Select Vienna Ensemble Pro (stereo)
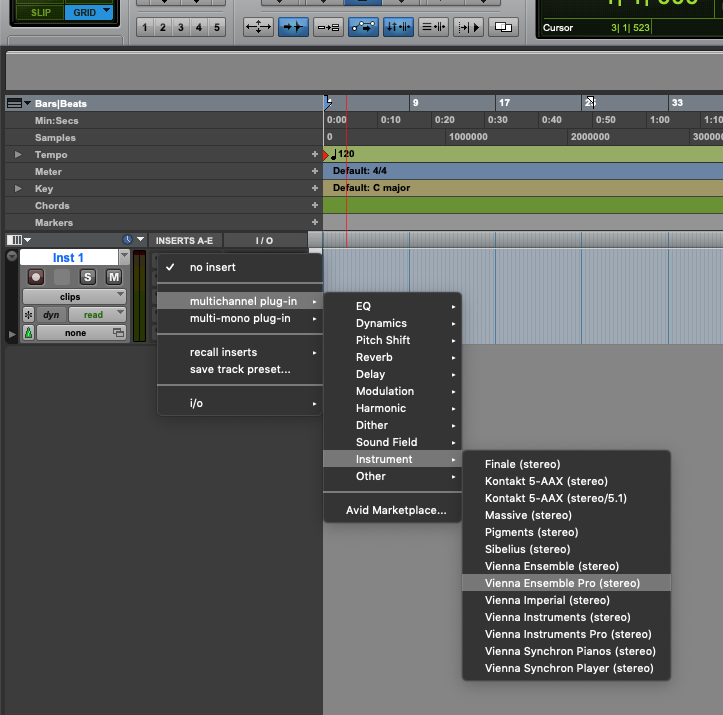Viewport: 723px width, 715px height. pyautogui.click(x=566, y=583)
